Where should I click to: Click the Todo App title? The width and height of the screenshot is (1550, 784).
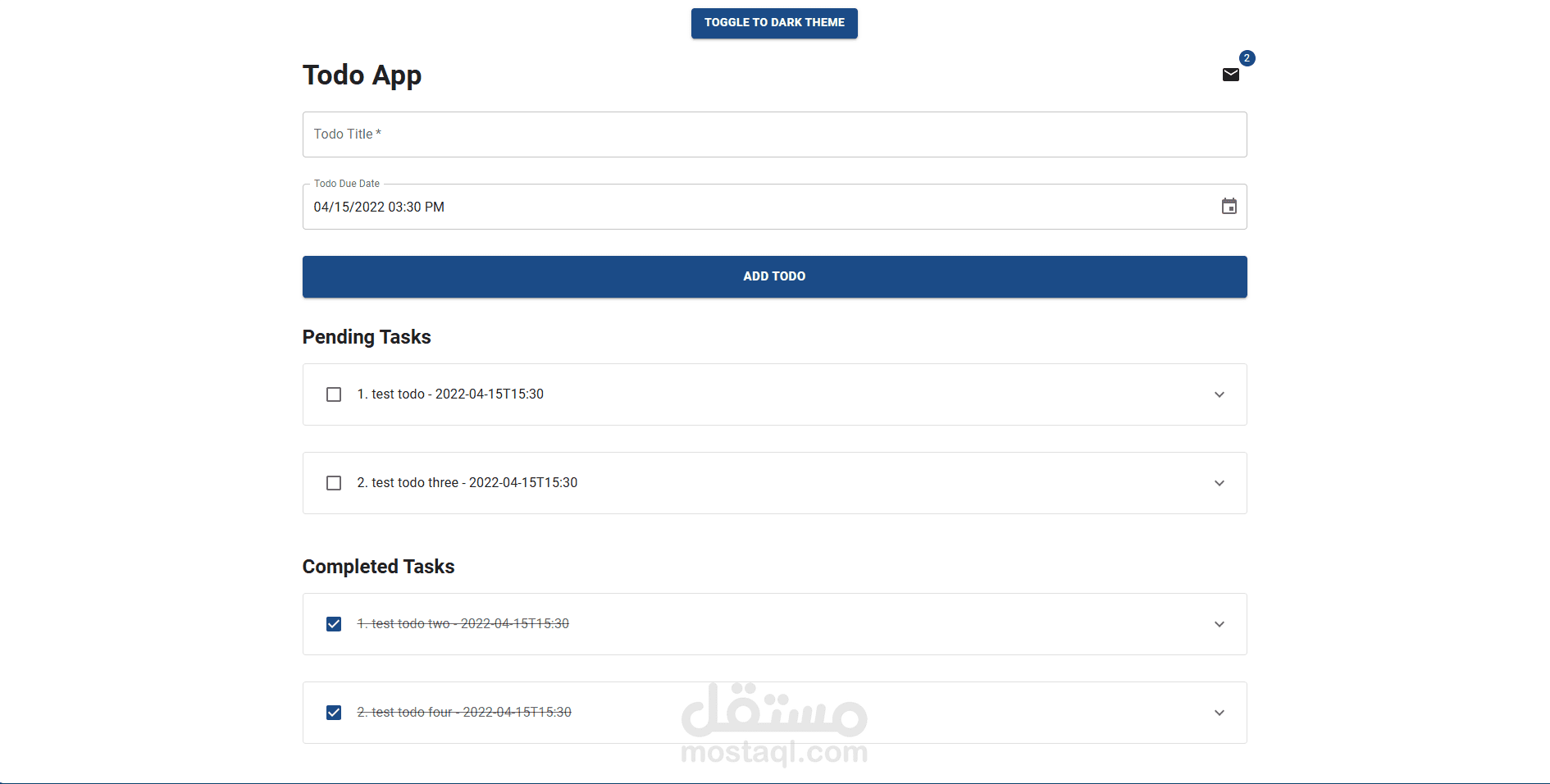click(x=362, y=75)
